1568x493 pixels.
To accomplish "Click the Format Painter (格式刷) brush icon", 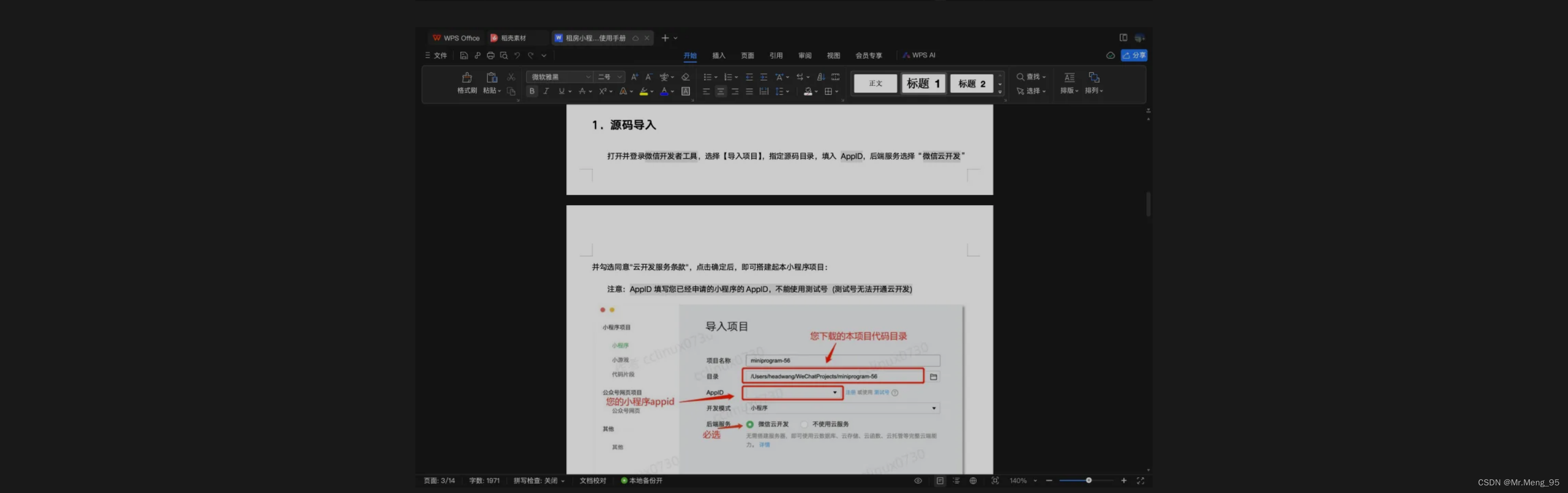I will [x=467, y=77].
